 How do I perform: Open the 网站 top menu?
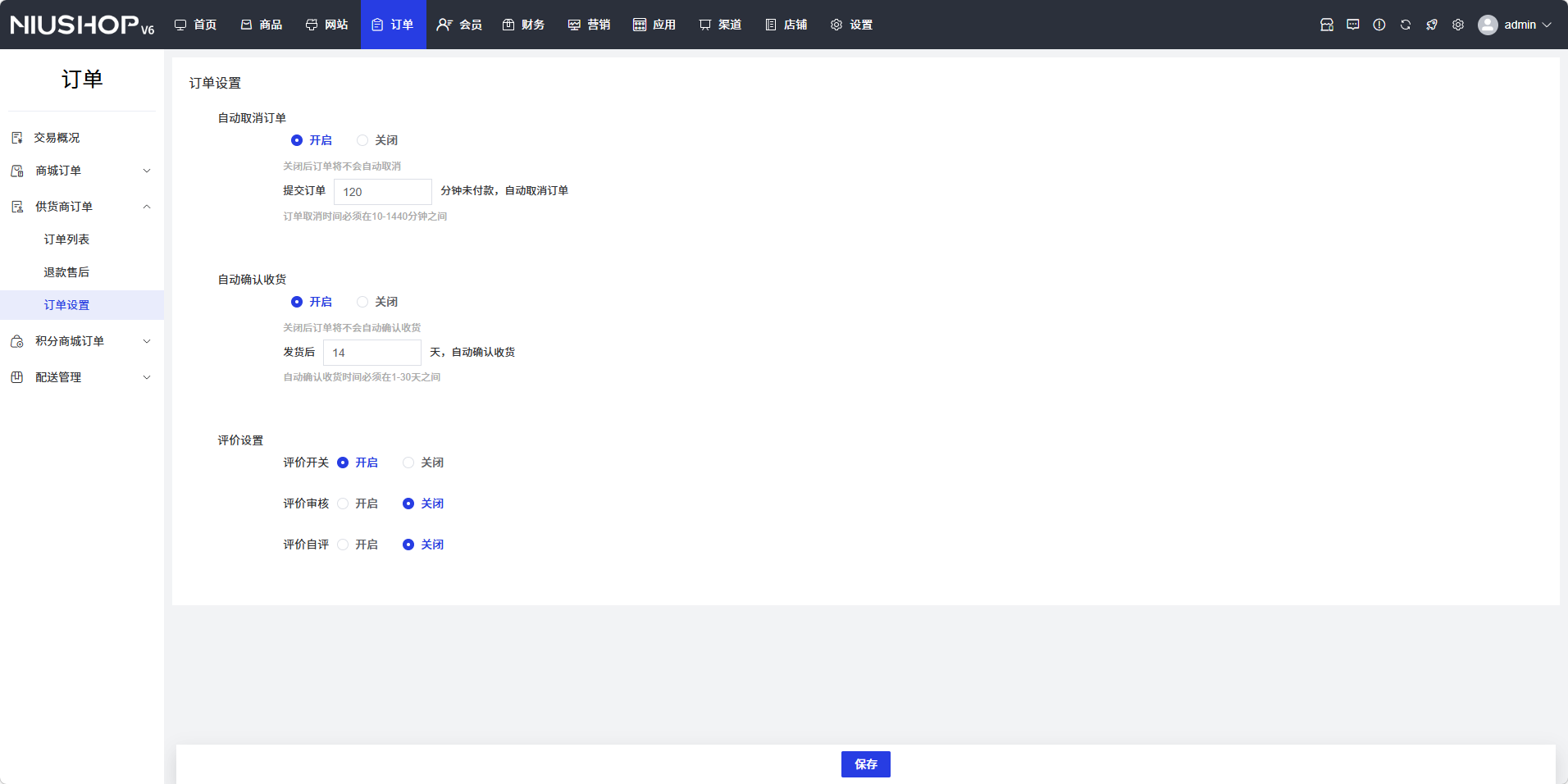pyautogui.click(x=328, y=25)
